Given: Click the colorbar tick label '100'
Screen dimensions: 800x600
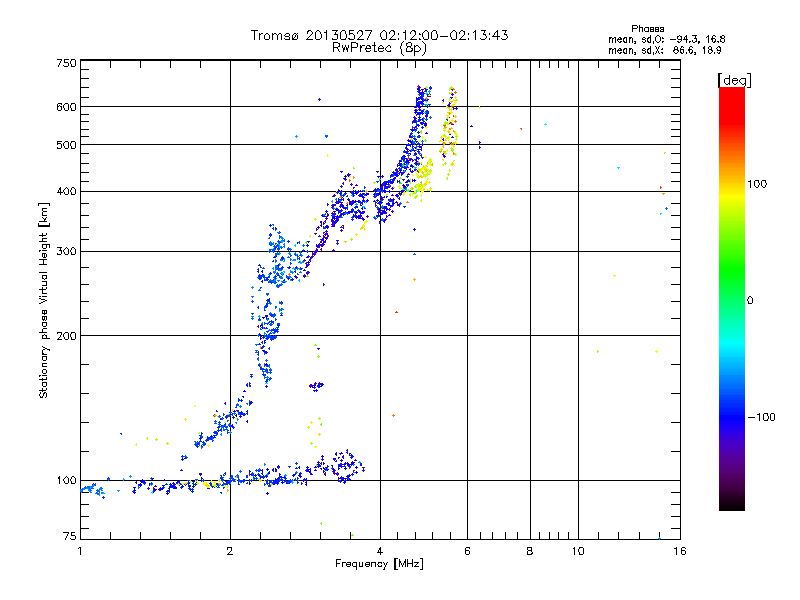Looking at the screenshot, I should (757, 184).
